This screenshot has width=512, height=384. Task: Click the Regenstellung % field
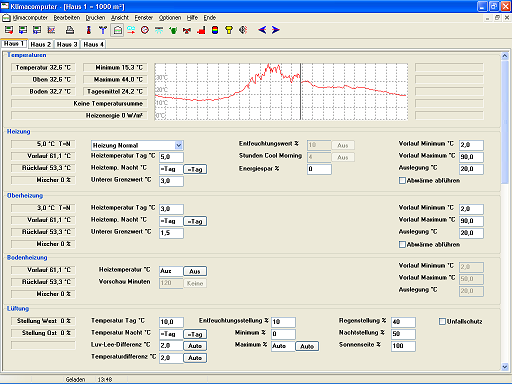[x=403, y=322]
